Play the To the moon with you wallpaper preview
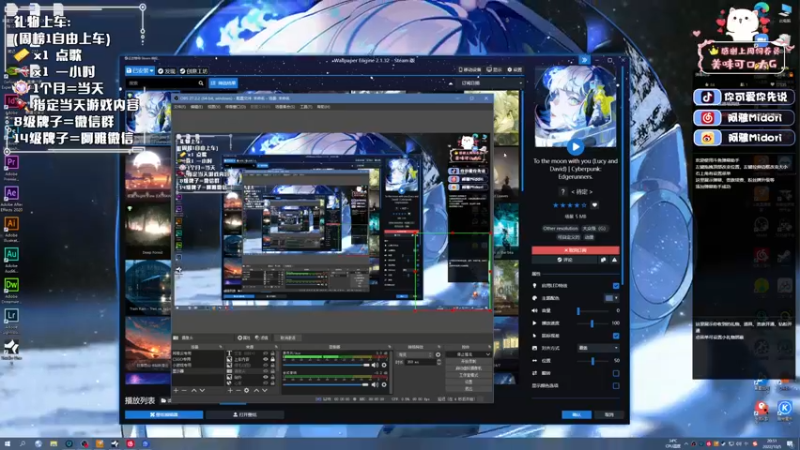The width and height of the screenshot is (800, 450). 576,147
